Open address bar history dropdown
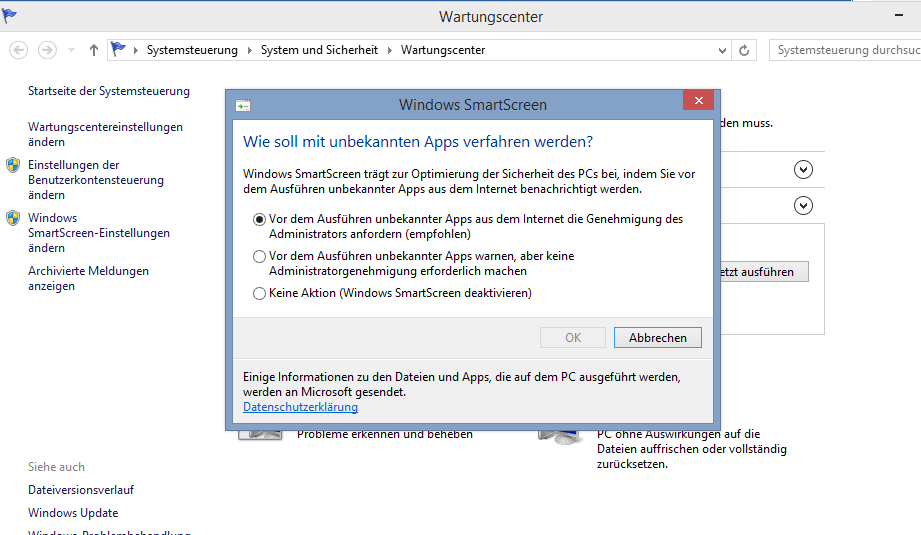The image size is (921, 535). pyautogui.click(x=722, y=51)
